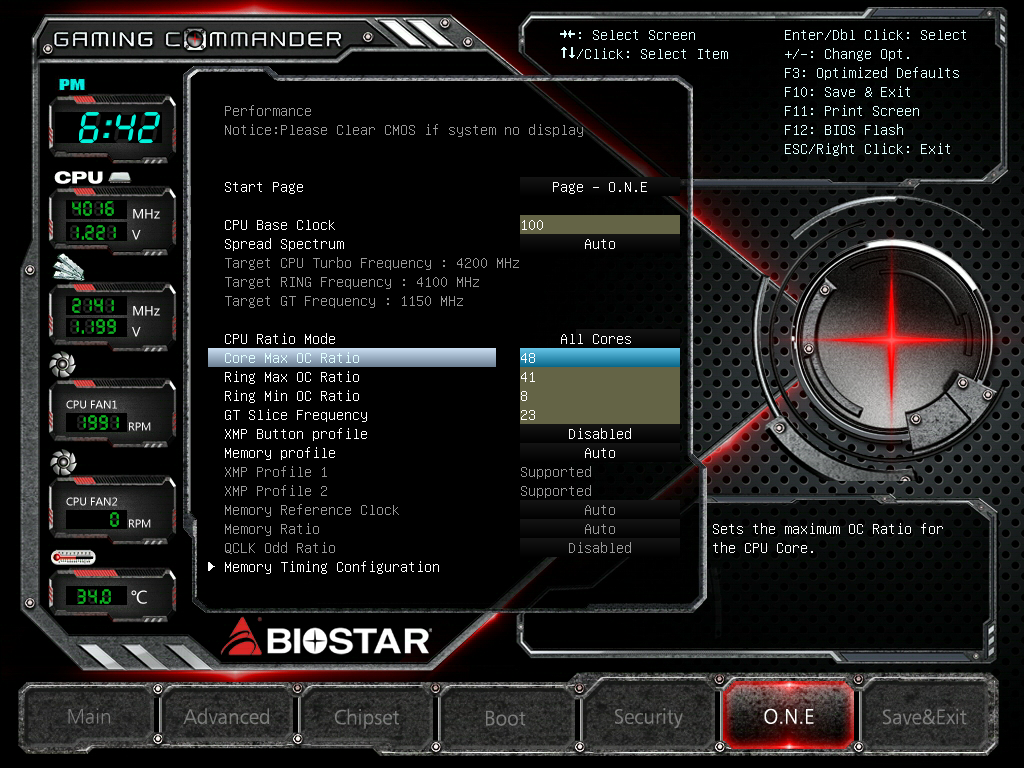Open the Start Page dropdown value

click(x=600, y=187)
